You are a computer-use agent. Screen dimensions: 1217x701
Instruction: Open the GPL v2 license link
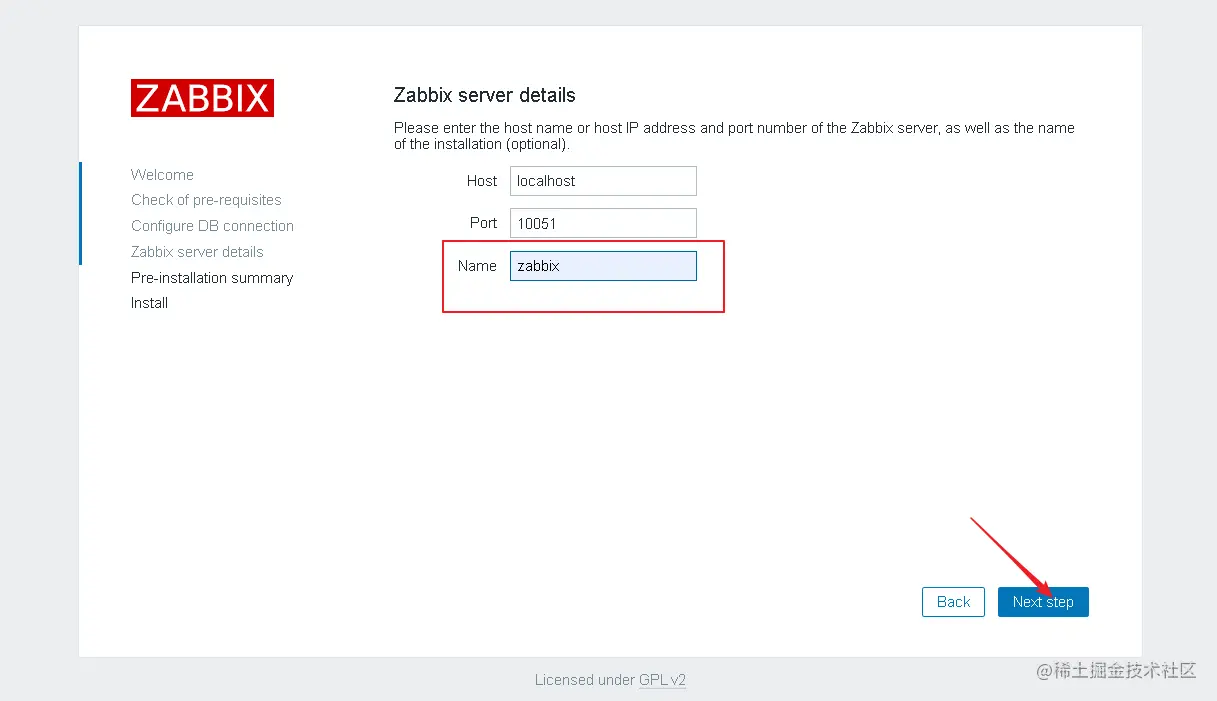662,680
